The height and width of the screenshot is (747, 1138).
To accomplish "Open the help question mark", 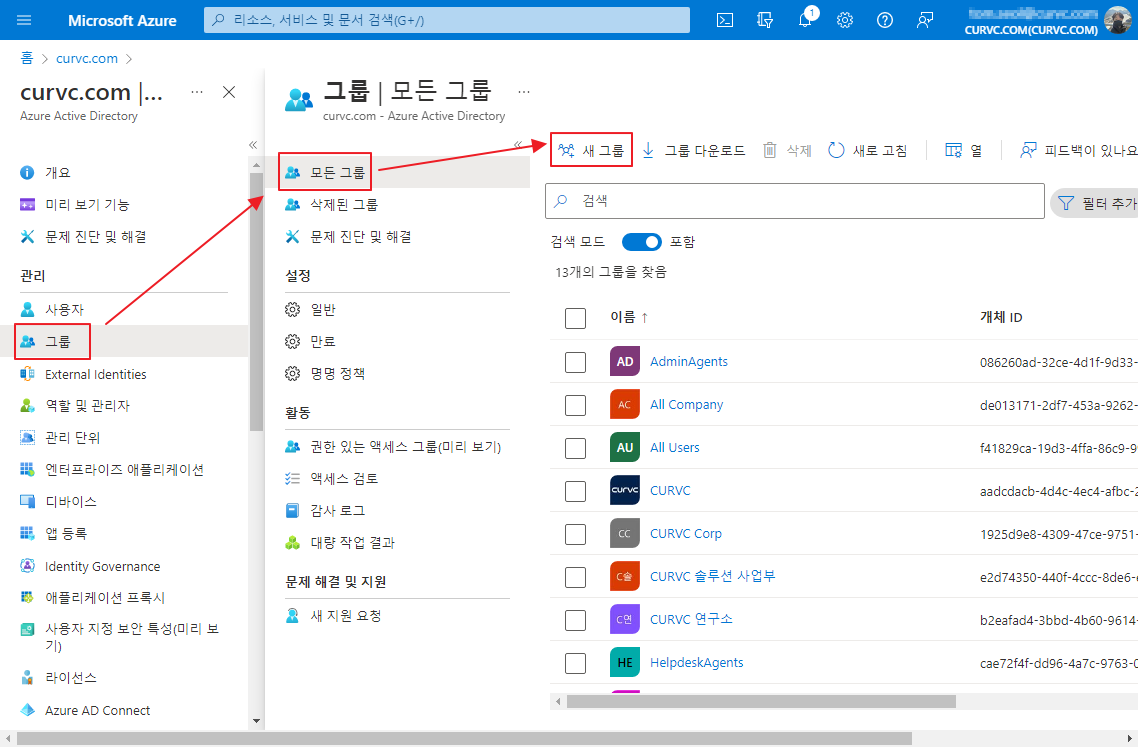I will 885,20.
